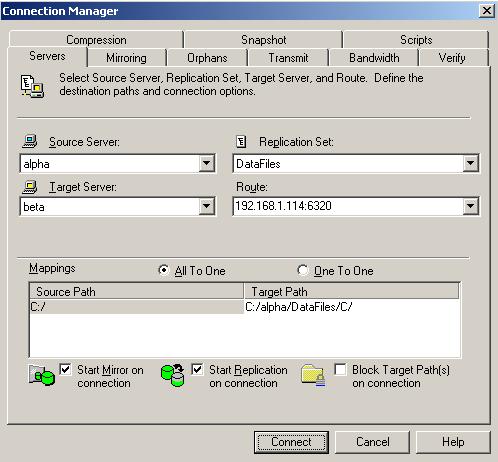
Task: Uncheck Start Mirror on connection
Action: coord(65,369)
